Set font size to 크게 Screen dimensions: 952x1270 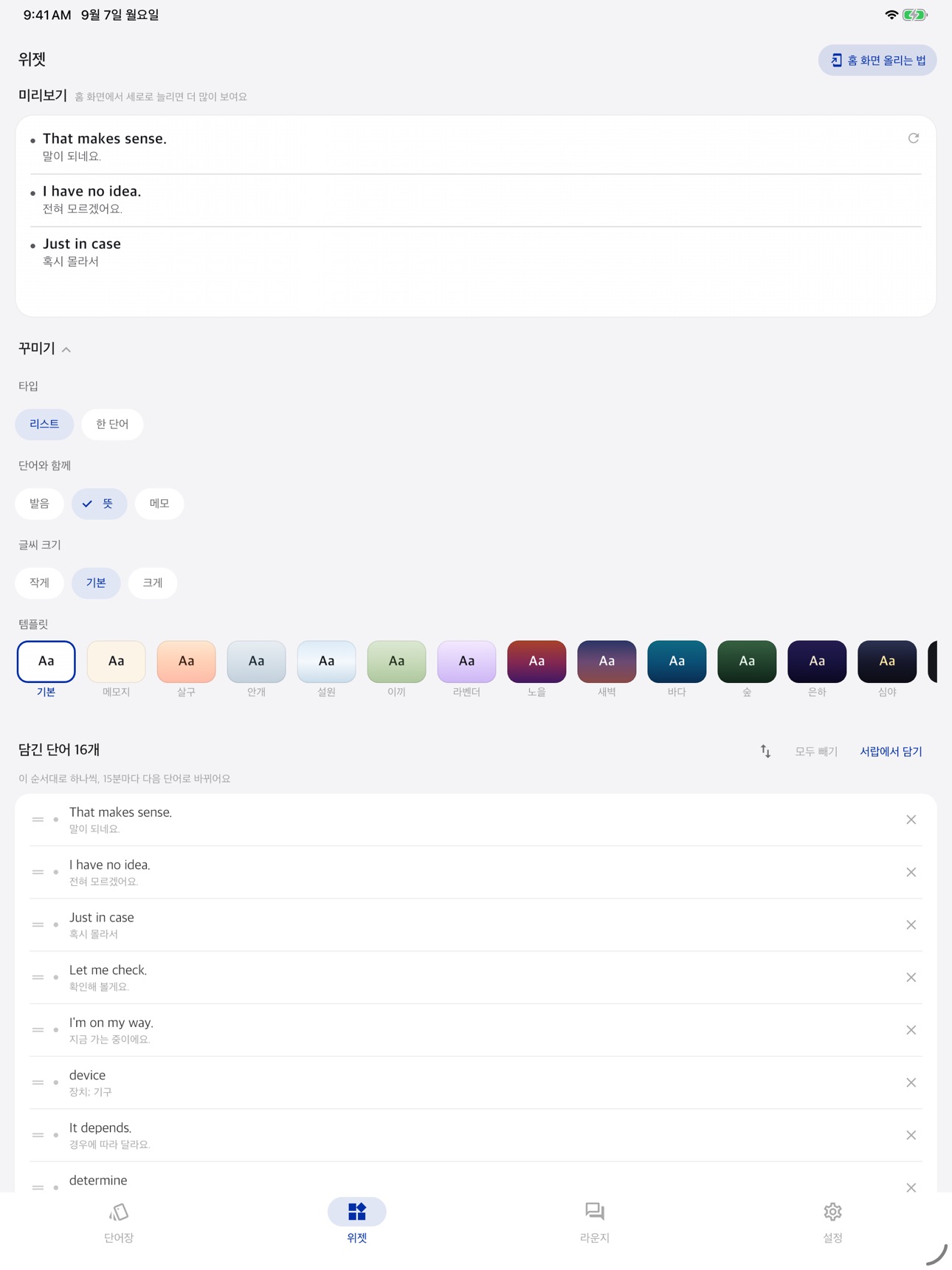coord(153,583)
